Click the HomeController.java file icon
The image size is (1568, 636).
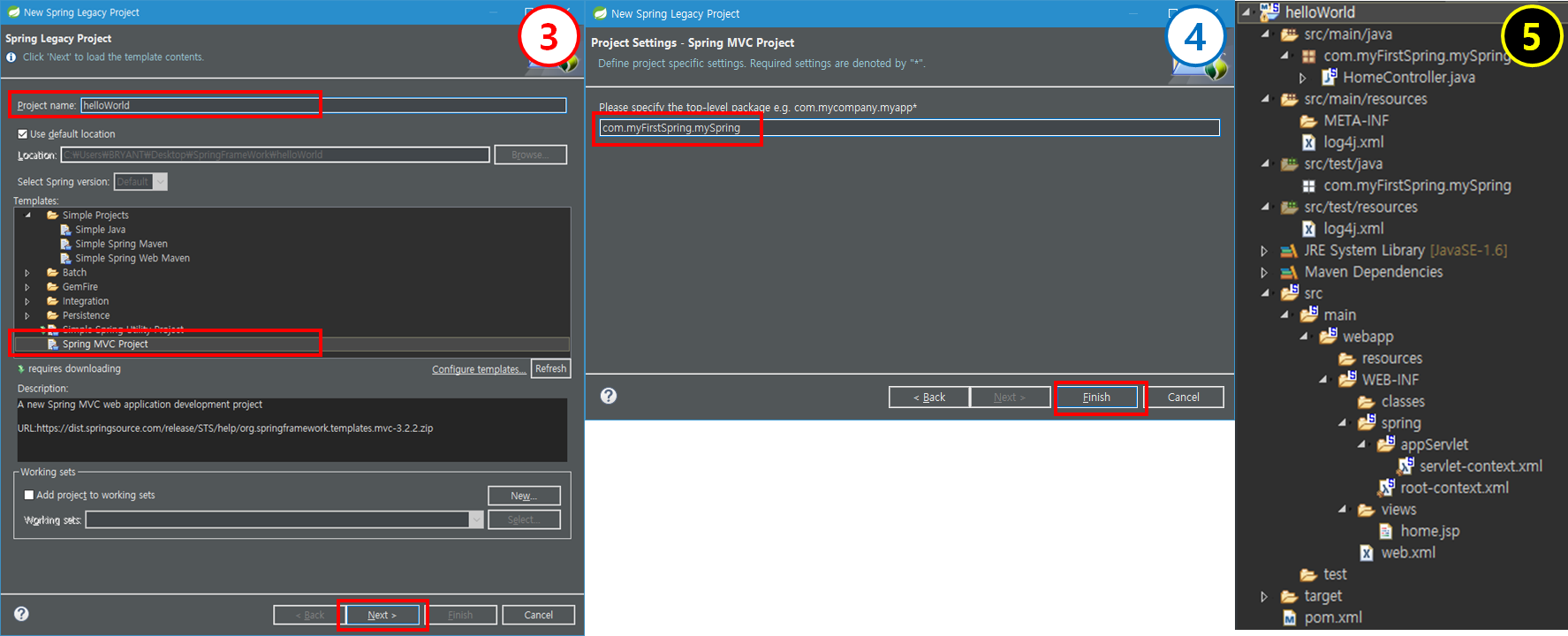point(1329,77)
